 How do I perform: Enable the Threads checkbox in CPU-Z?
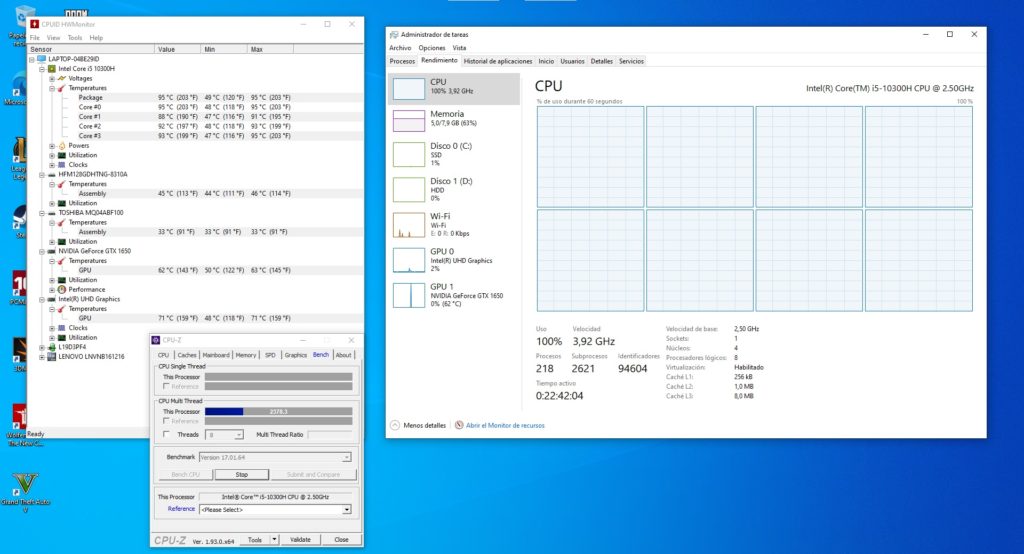166,435
